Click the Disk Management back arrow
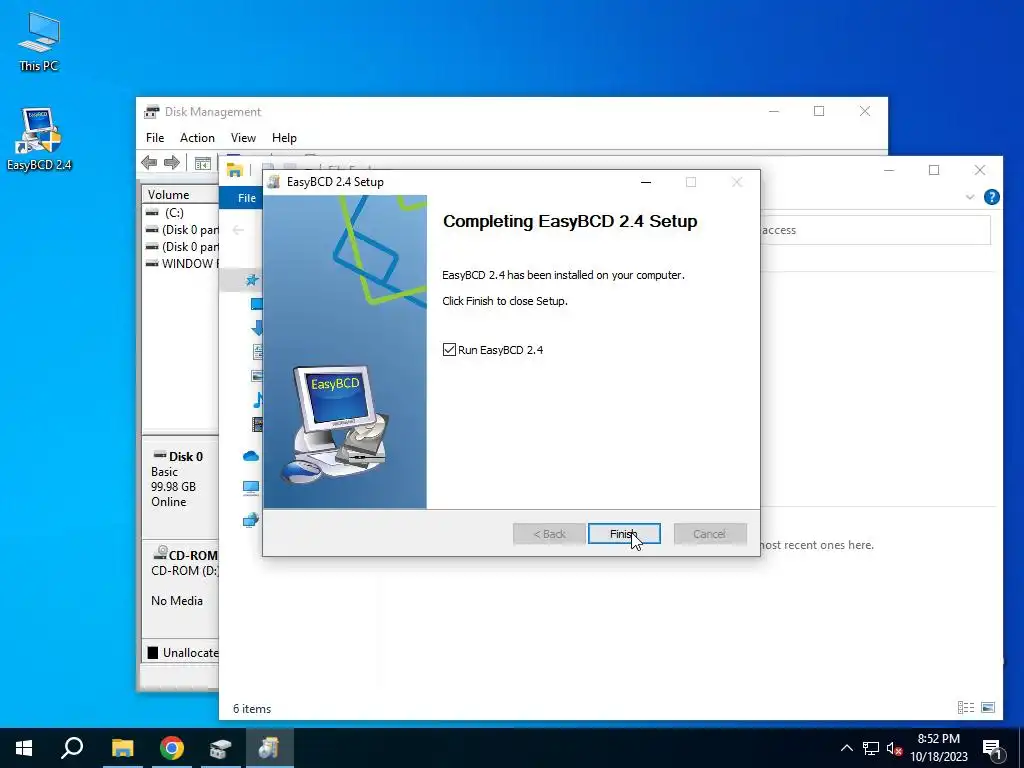Image resolution: width=1024 pixels, height=768 pixels. click(149, 163)
